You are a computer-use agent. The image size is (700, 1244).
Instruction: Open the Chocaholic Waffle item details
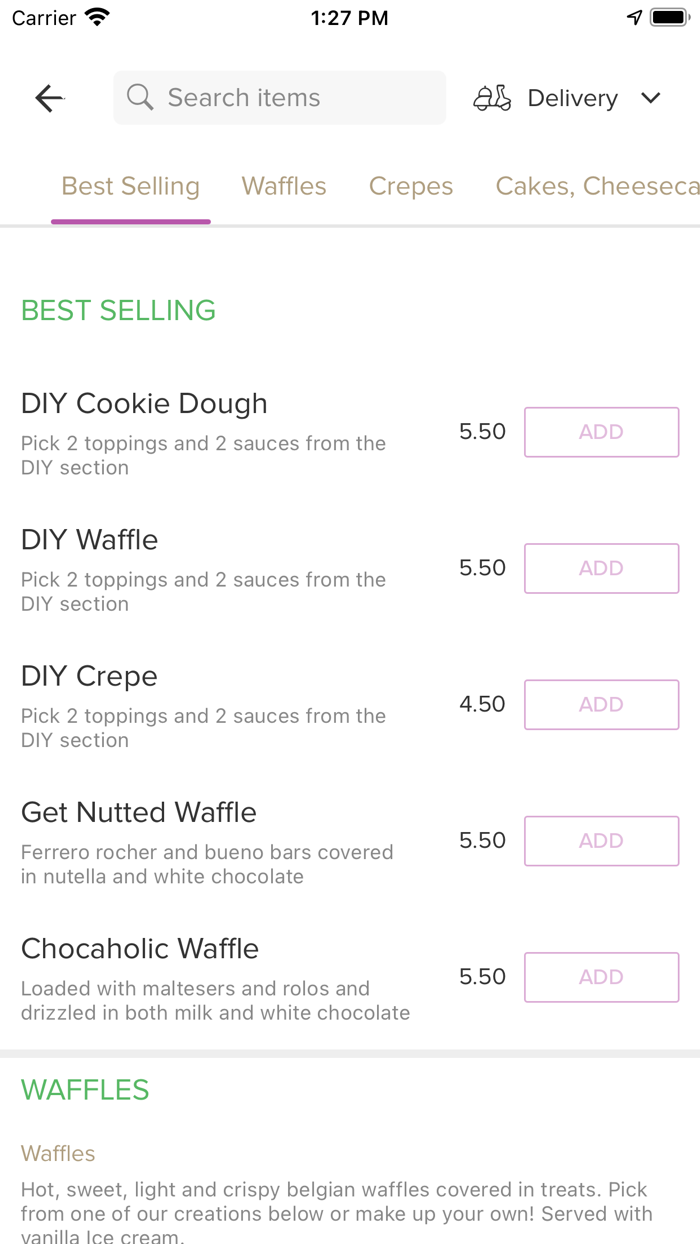click(x=140, y=949)
